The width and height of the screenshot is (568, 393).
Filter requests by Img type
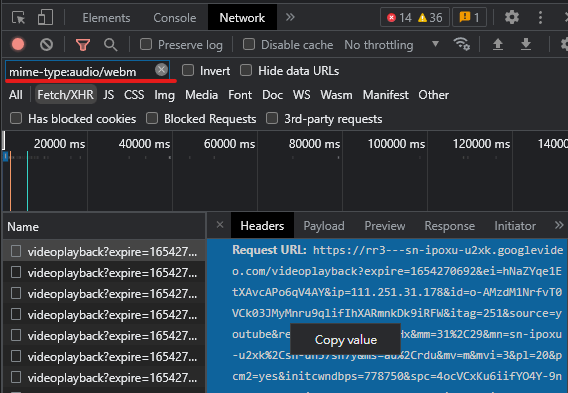coord(164,95)
